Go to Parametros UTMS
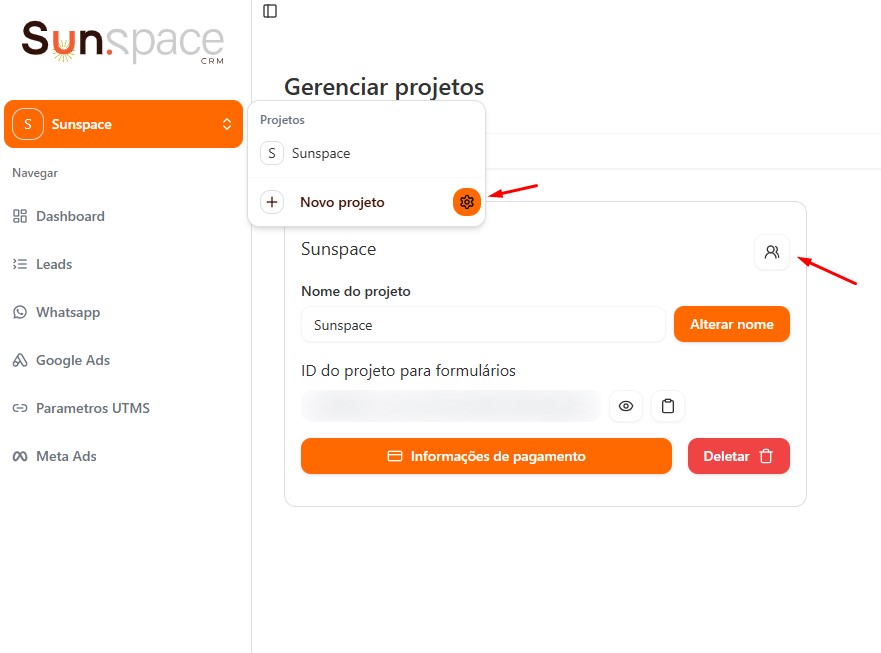The width and height of the screenshot is (881, 653). pyautogui.click(x=93, y=408)
